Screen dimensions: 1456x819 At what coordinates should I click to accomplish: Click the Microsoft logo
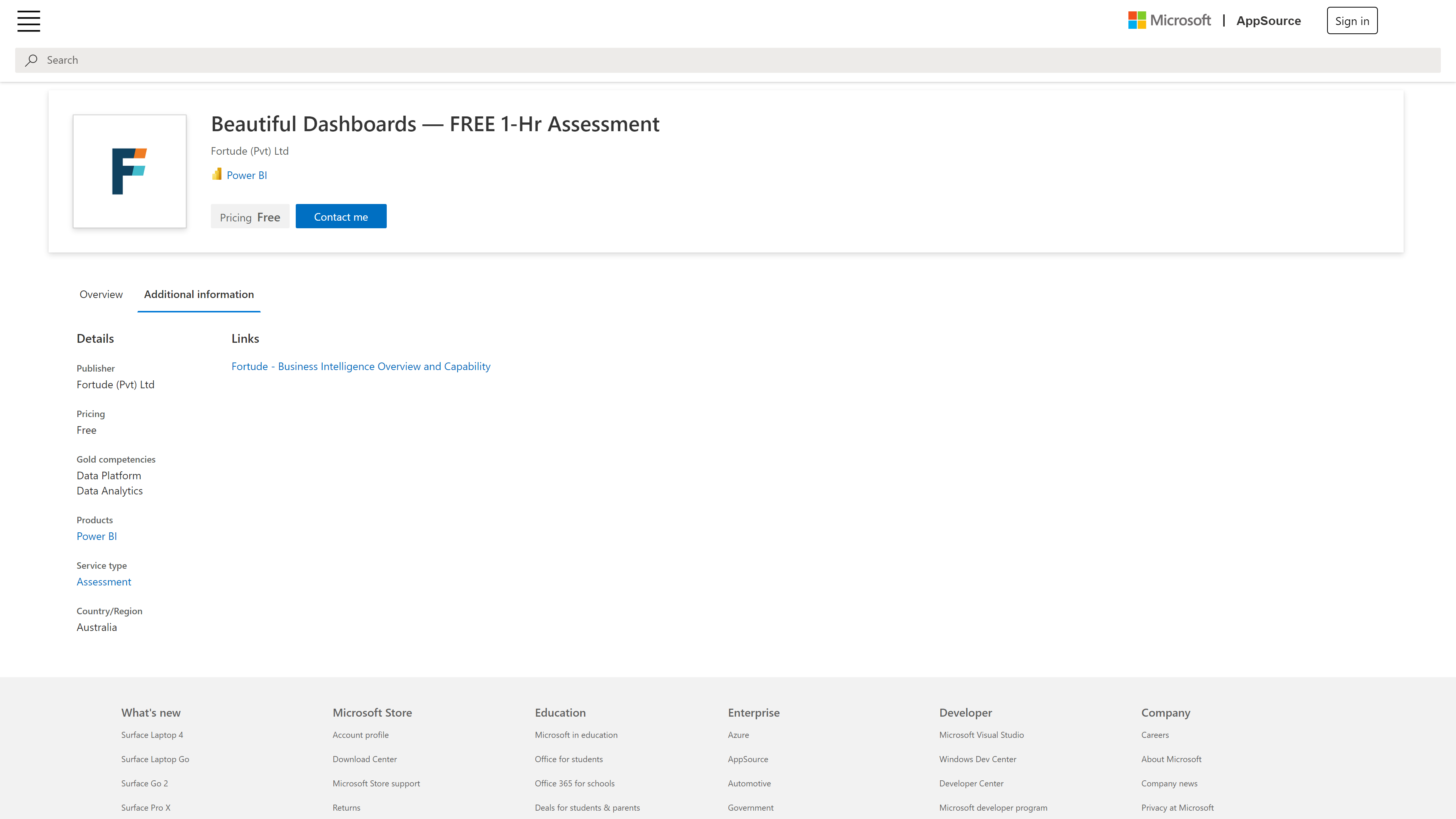(x=1169, y=20)
